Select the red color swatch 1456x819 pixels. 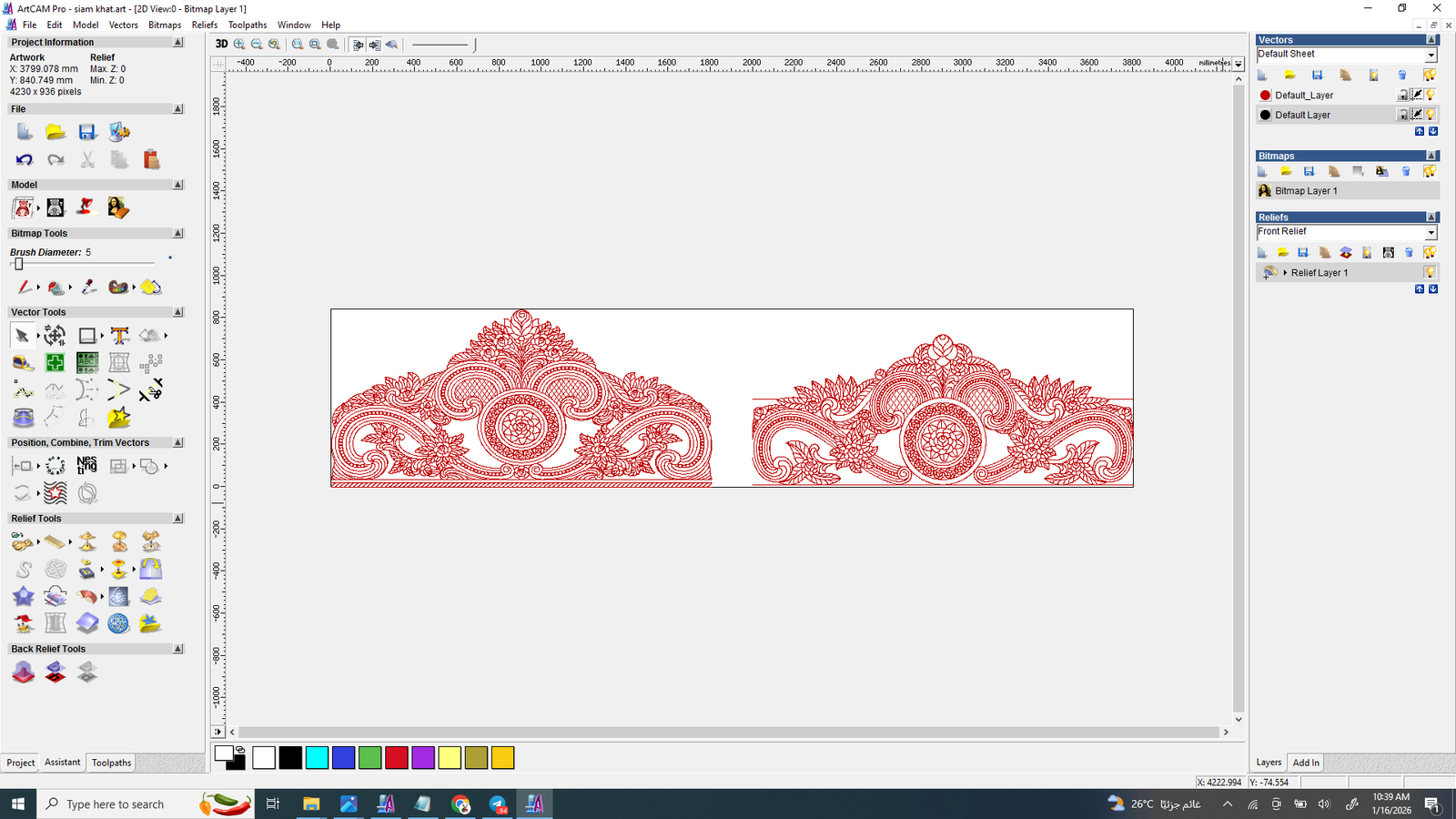coord(397,757)
